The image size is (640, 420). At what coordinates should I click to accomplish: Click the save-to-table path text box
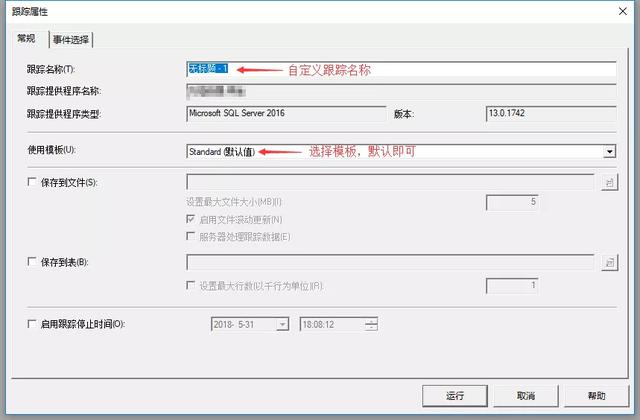coord(391,262)
